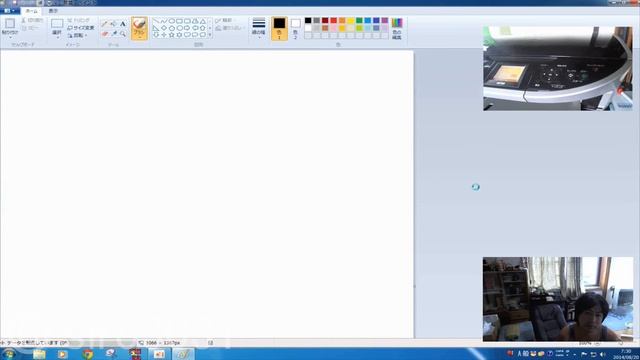Pick the lime palette swatch
The image size is (640, 360).
click(x=359, y=28)
